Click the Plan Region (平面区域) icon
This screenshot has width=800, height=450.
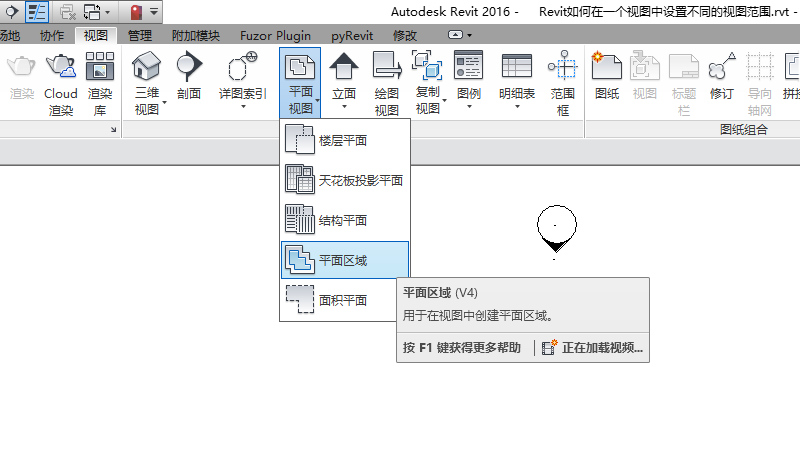point(299,259)
